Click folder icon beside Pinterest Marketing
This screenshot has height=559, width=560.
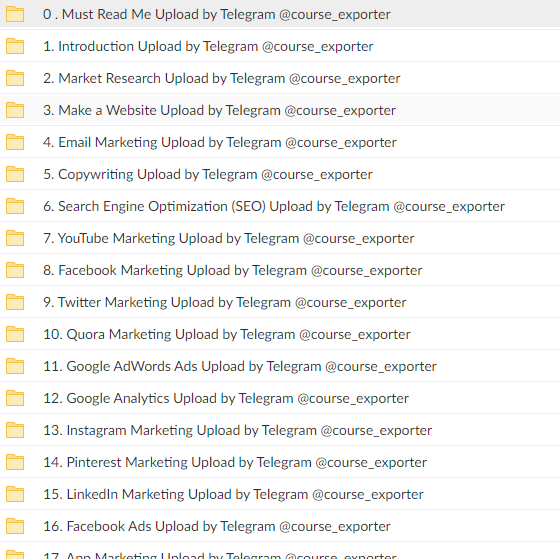coord(15,462)
